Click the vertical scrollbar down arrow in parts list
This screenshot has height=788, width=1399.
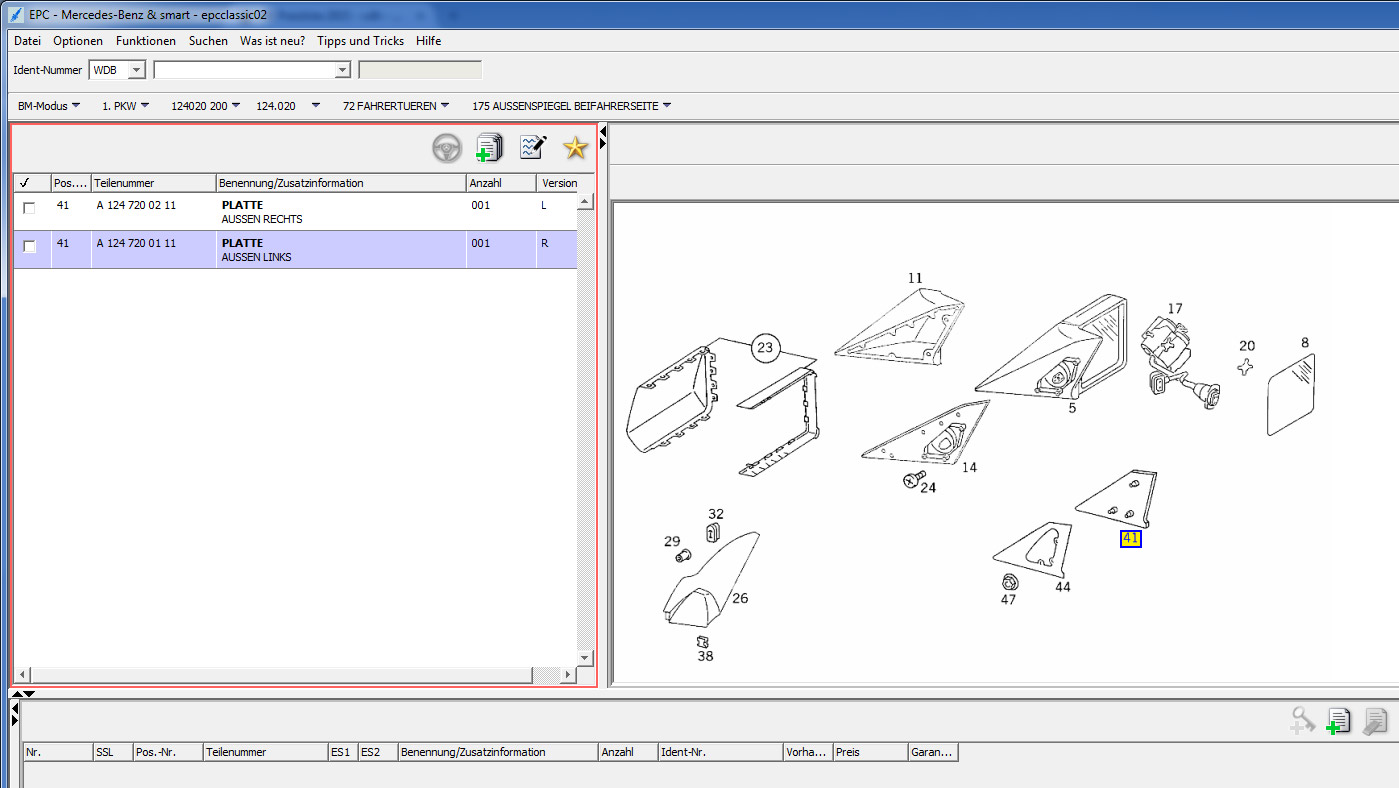point(586,658)
